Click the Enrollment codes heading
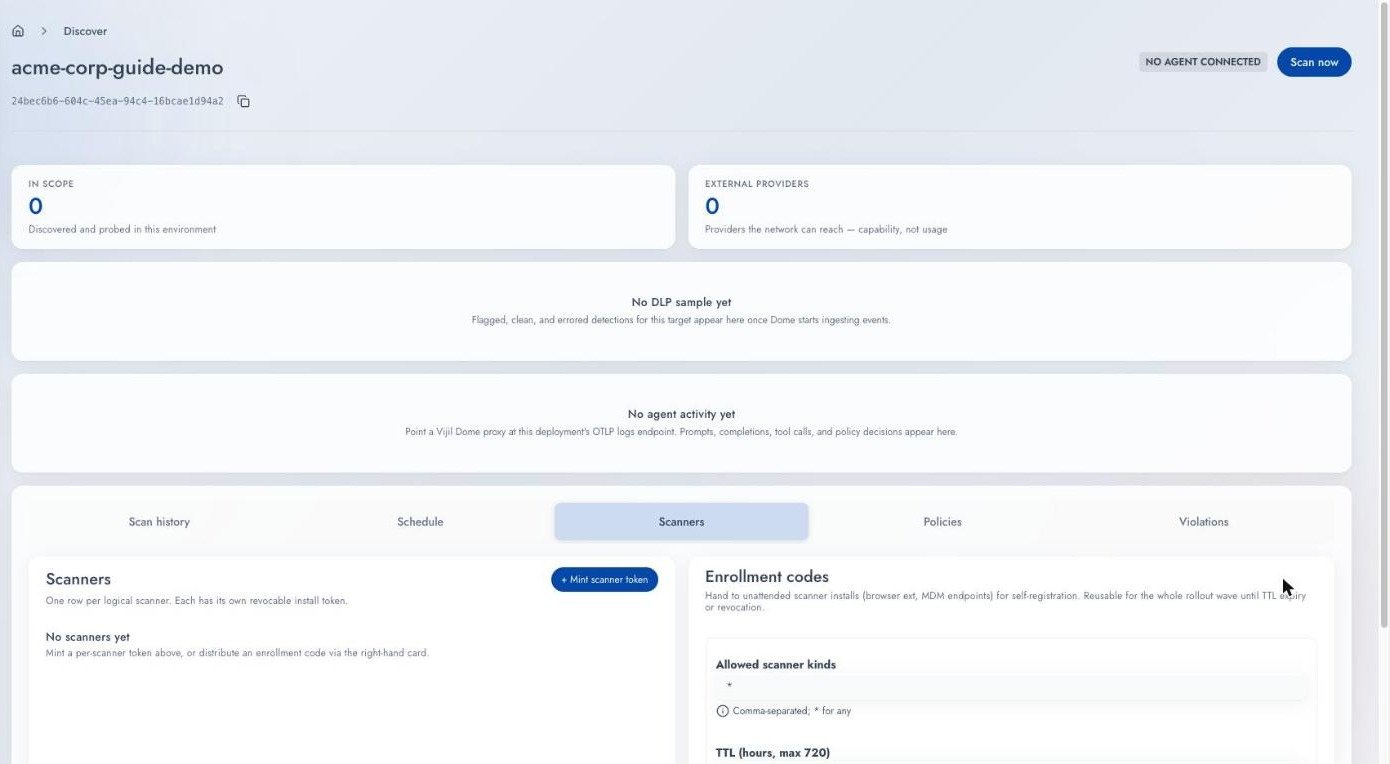Viewport: 1390px width, 764px height. pyautogui.click(x=767, y=577)
